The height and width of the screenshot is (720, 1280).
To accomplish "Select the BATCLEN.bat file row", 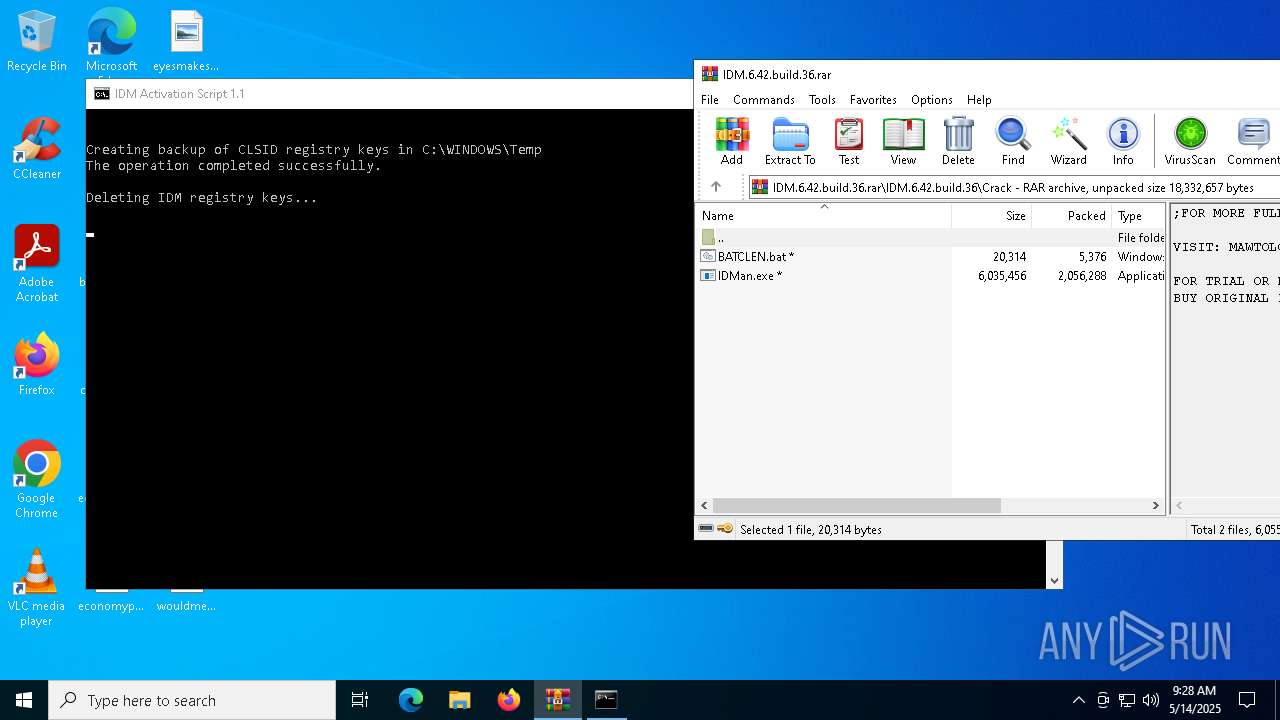I will coord(930,257).
